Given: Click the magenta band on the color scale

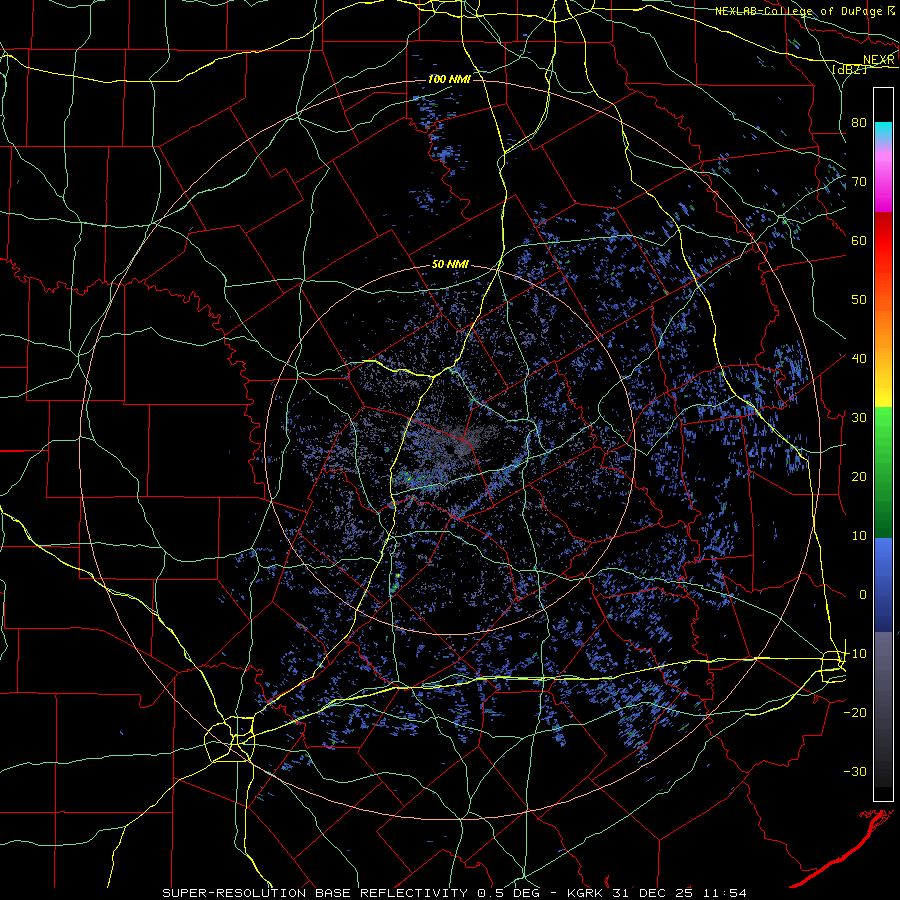Looking at the screenshot, I should (883, 184).
